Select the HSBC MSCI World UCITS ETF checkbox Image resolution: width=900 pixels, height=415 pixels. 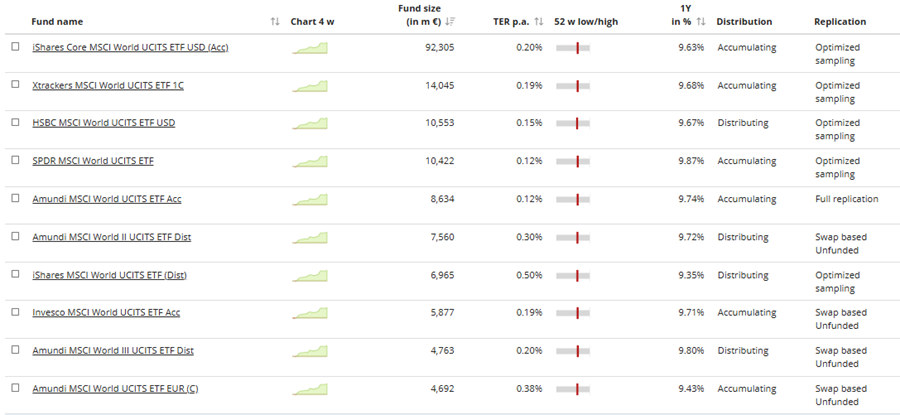coord(15,122)
